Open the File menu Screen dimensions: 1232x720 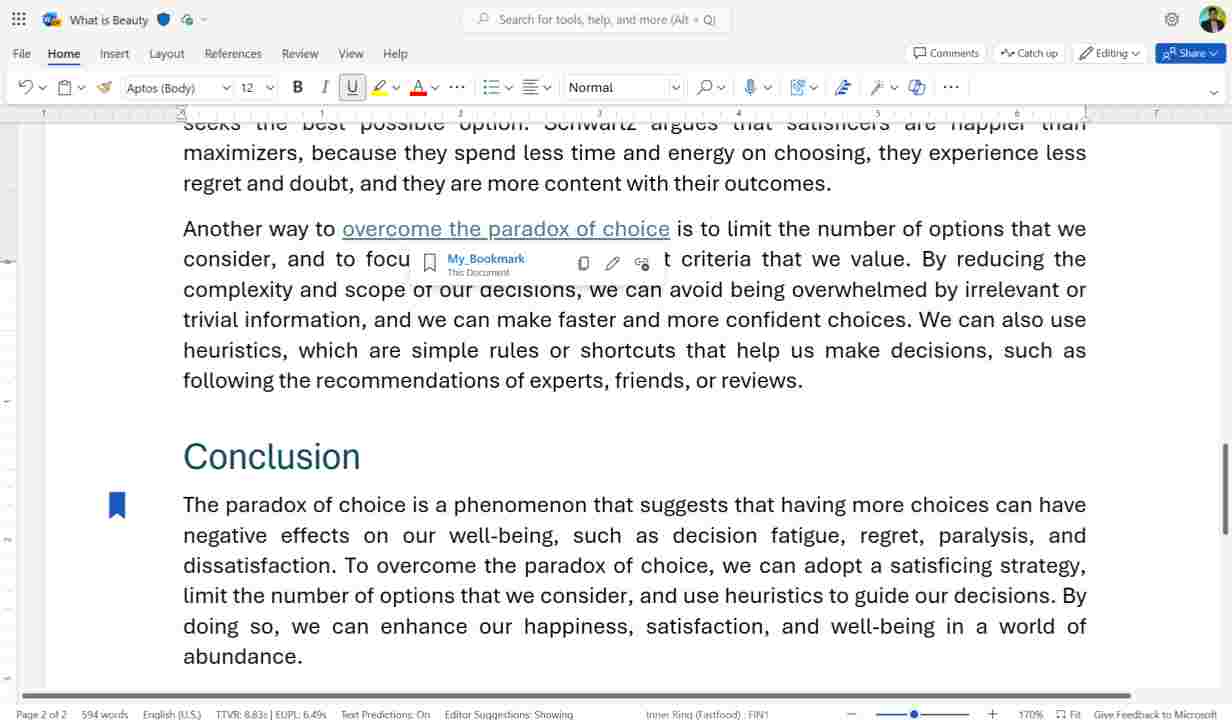[x=22, y=54]
